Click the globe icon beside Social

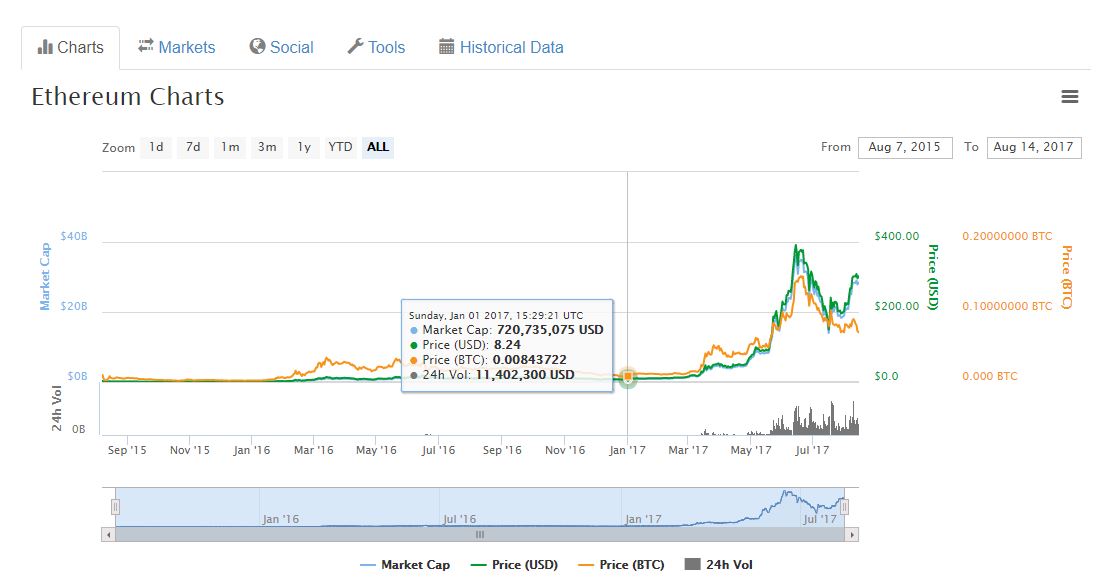pyautogui.click(x=257, y=46)
